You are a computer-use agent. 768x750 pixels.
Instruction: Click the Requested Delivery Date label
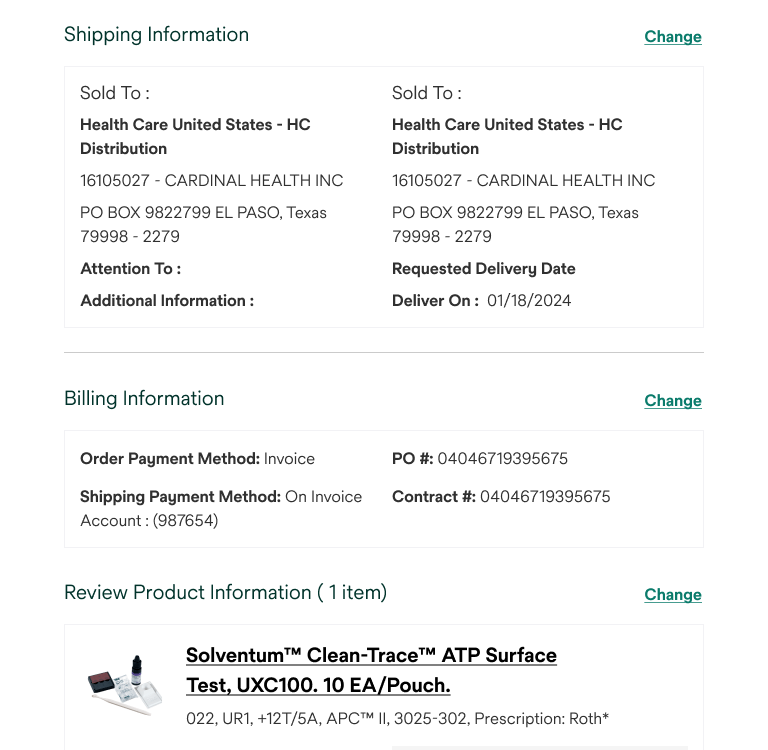483,269
